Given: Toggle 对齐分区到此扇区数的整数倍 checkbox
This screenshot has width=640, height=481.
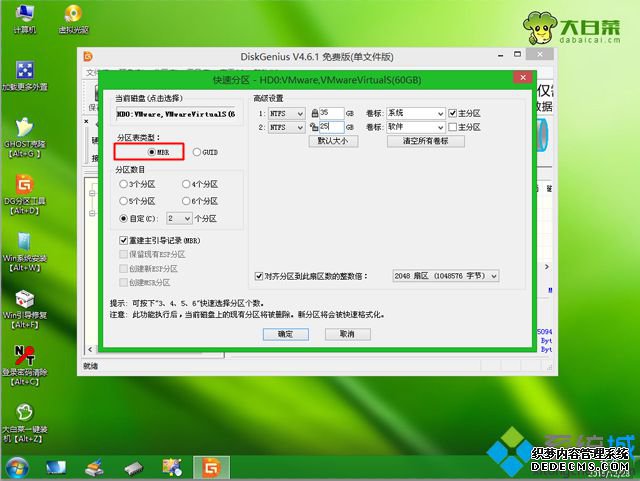Looking at the screenshot, I should tap(259, 276).
